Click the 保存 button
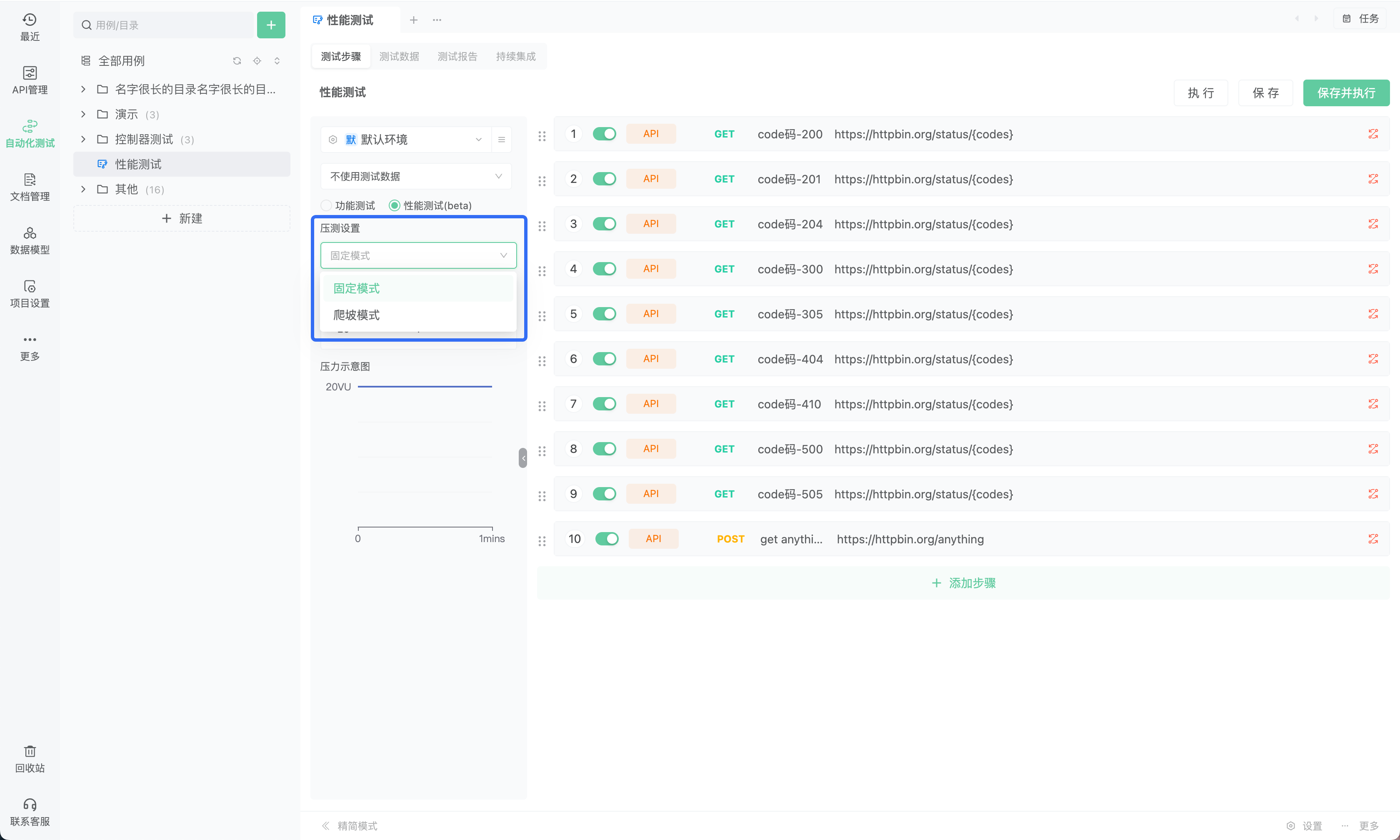This screenshot has height=840, width=1400. point(1265,93)
